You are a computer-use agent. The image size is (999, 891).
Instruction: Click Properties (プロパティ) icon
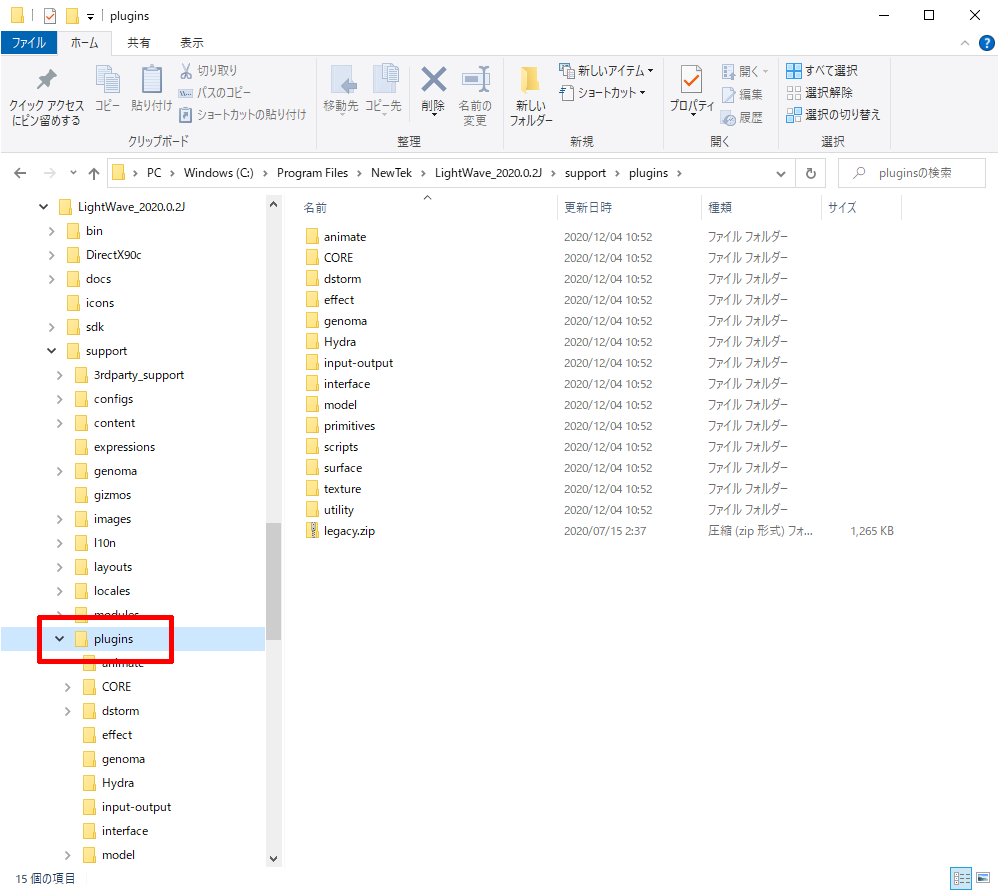point(691,81)
